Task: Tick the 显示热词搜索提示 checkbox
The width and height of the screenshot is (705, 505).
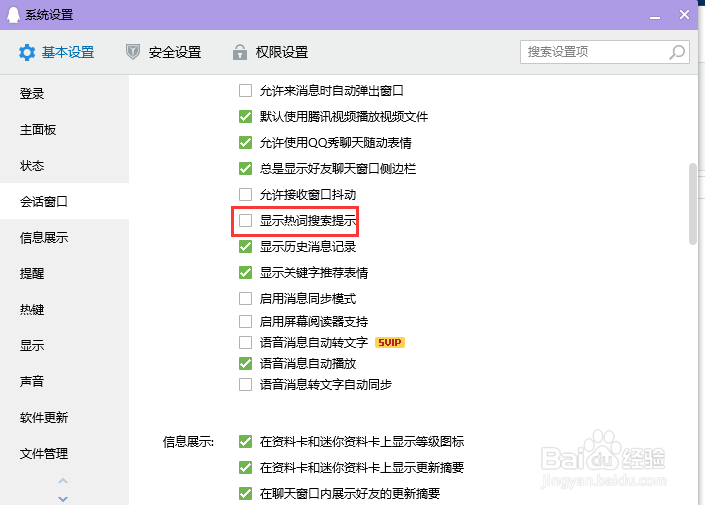Action: (x=245, y=221)
